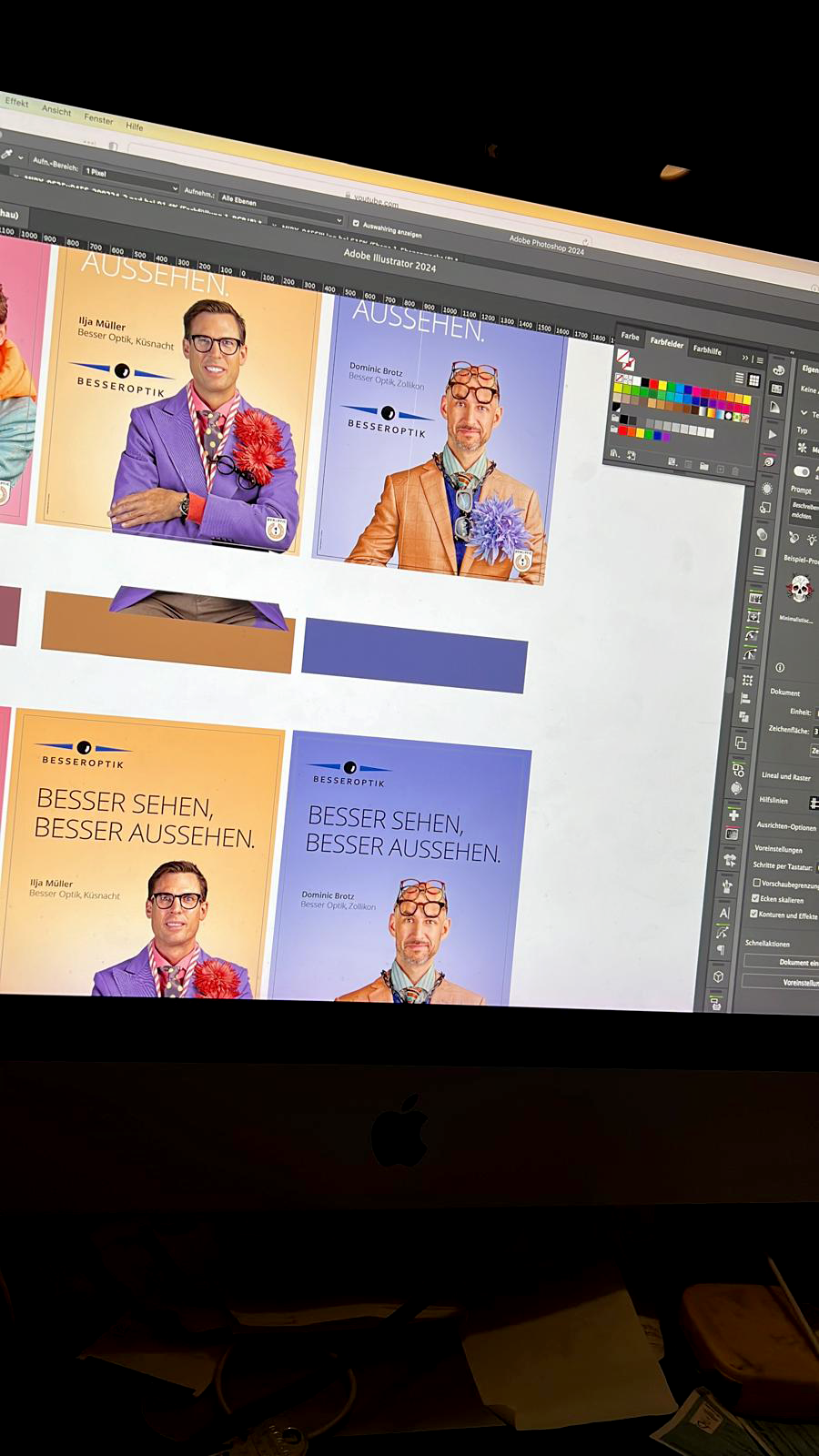Click the Lineal und Raster label
This screenshot has height=1456, width=819.
coord(786,776)
